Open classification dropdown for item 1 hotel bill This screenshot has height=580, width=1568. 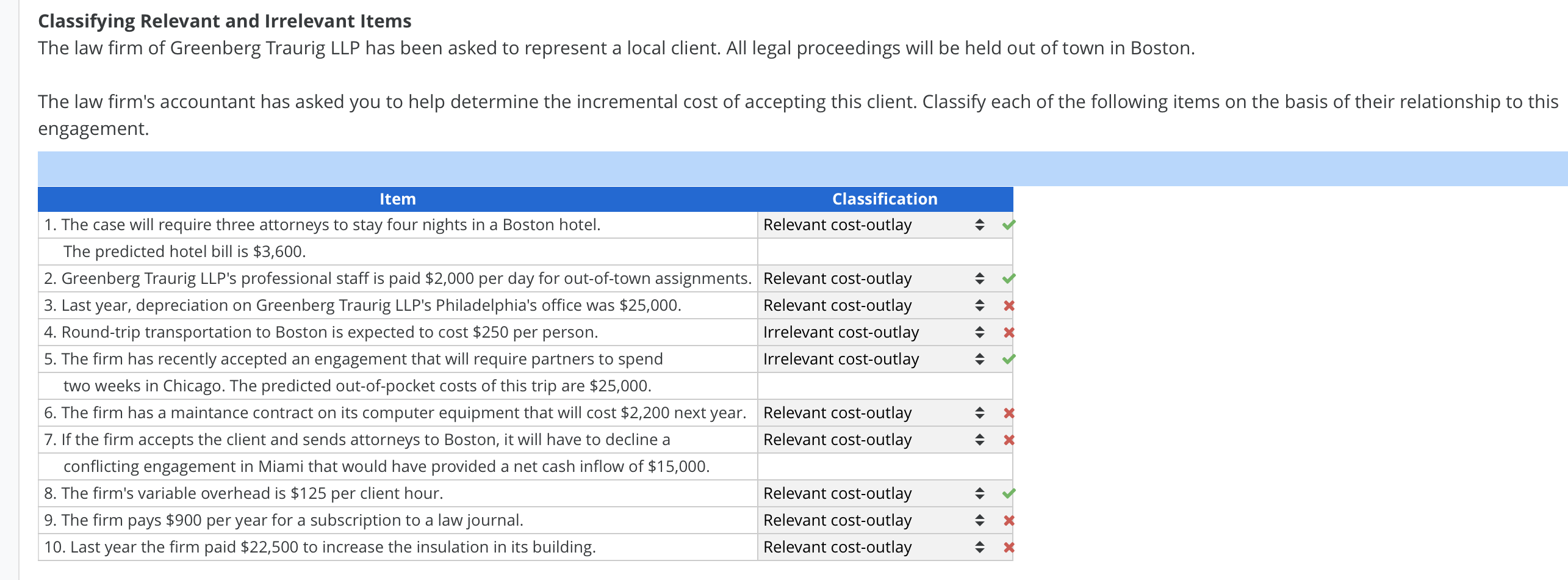(874, 225)
